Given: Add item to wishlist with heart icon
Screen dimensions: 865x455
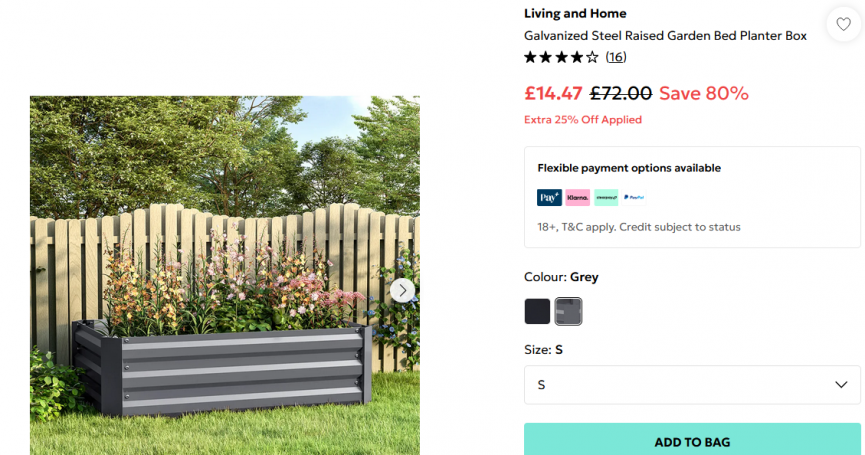Looking at the screenshot, I should 843,24.
